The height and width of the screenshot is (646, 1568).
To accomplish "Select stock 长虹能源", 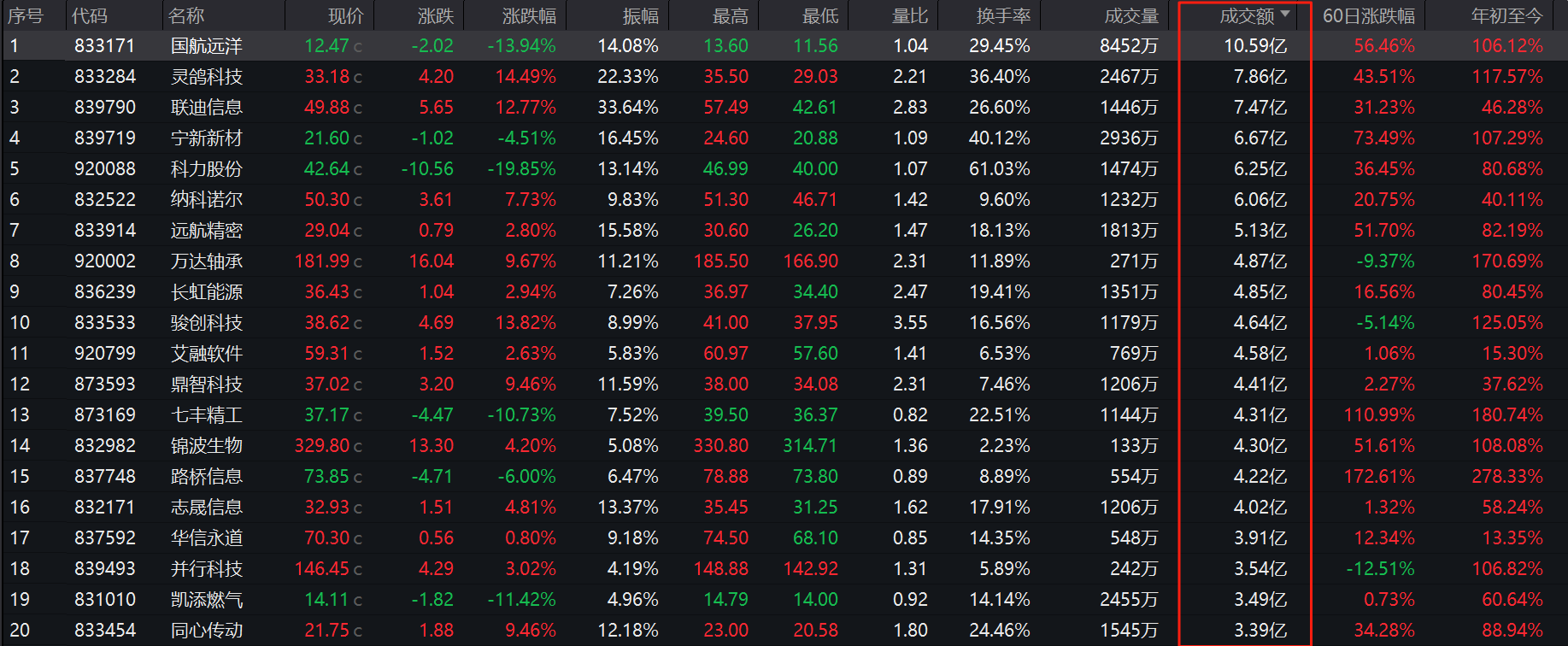I will 207,292.
